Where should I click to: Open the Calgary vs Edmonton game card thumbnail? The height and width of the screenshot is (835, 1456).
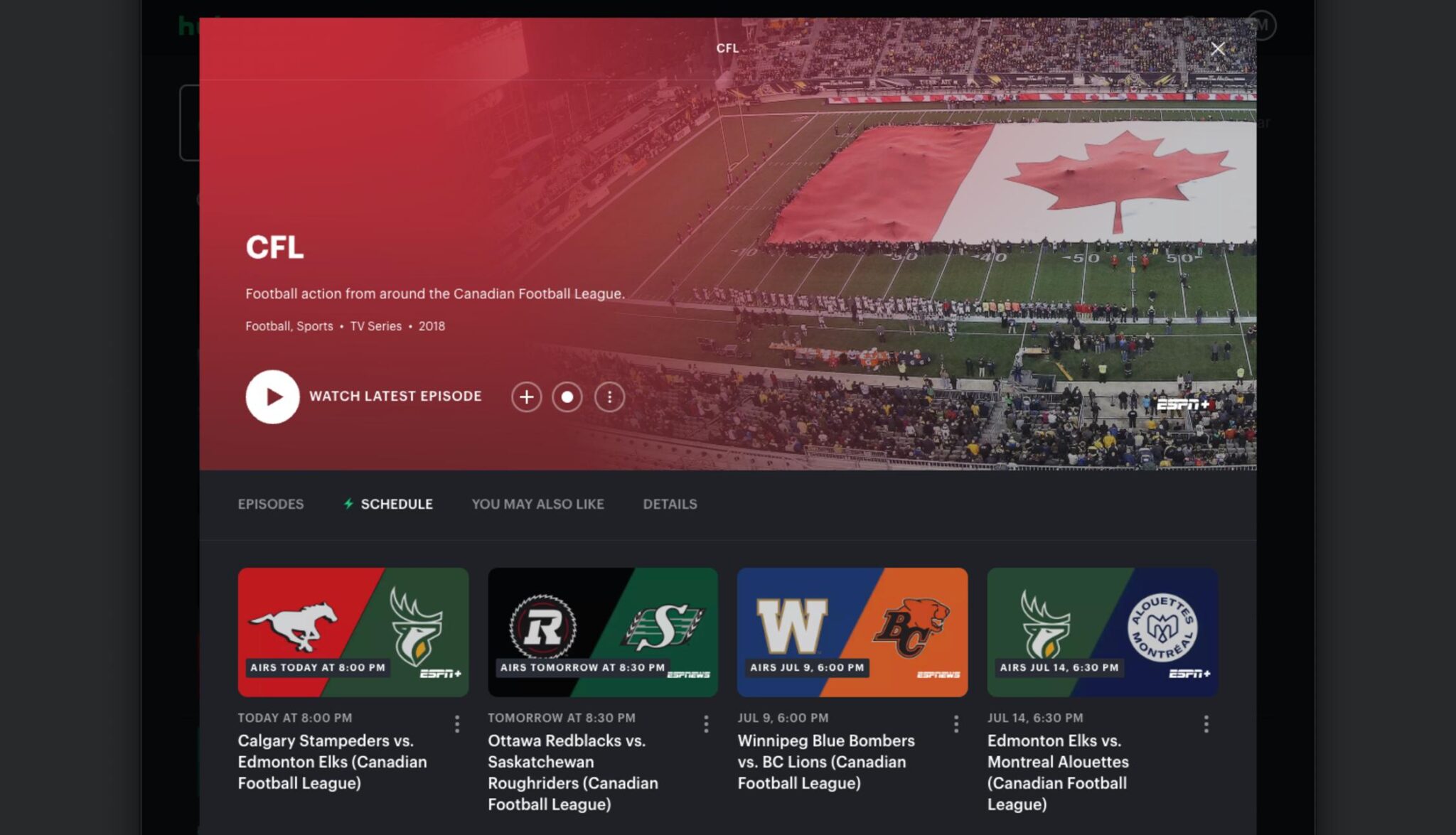353,630
